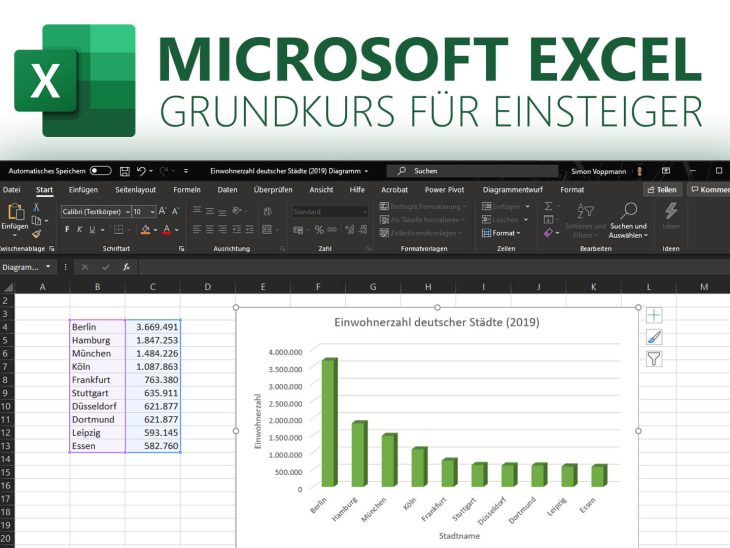This screenshot has height=548, width=730.
Task: Open the Daten tab
Action: 227,189
